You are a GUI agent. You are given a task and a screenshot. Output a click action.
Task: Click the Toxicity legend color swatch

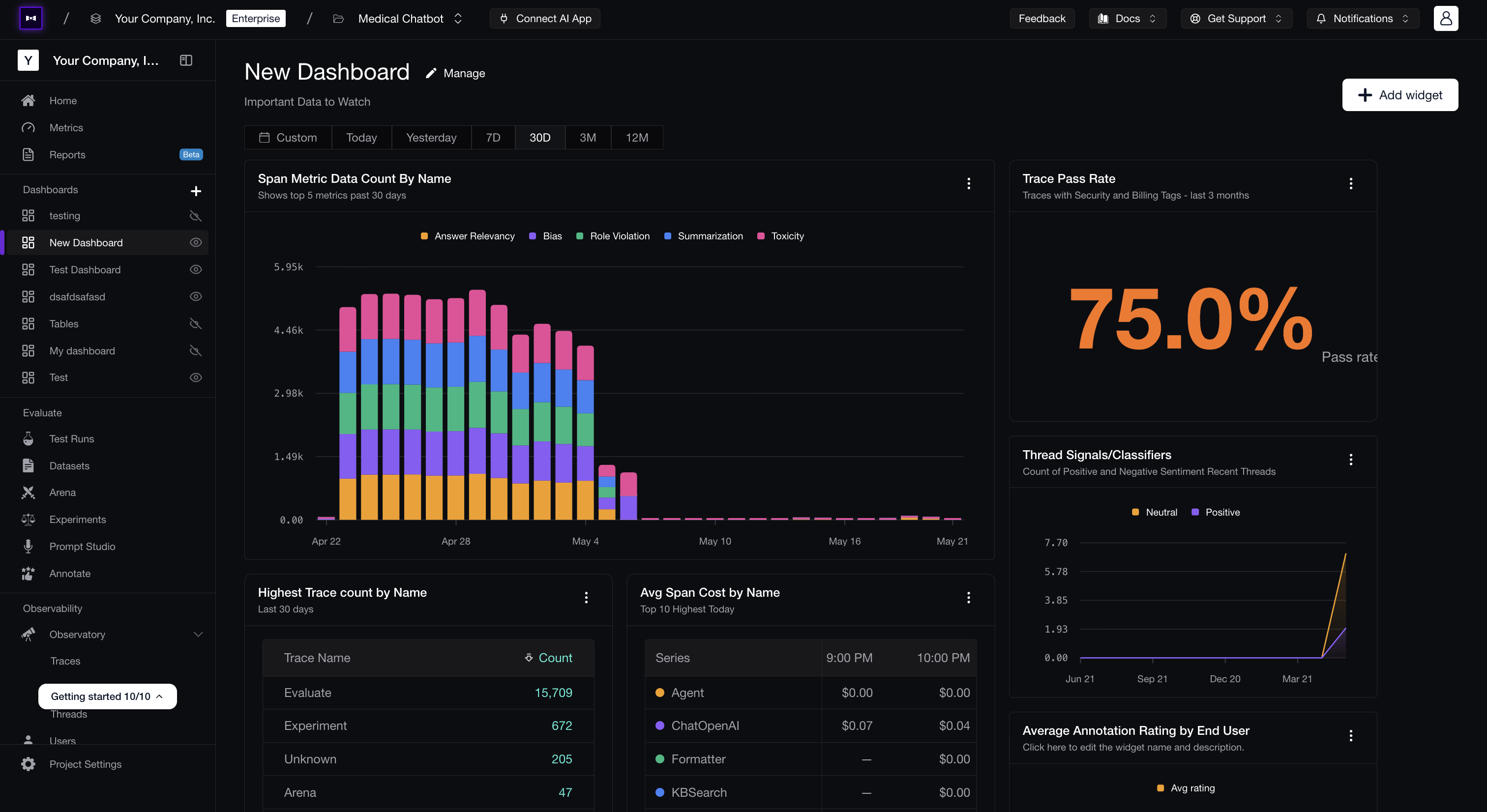click(761, 236)
